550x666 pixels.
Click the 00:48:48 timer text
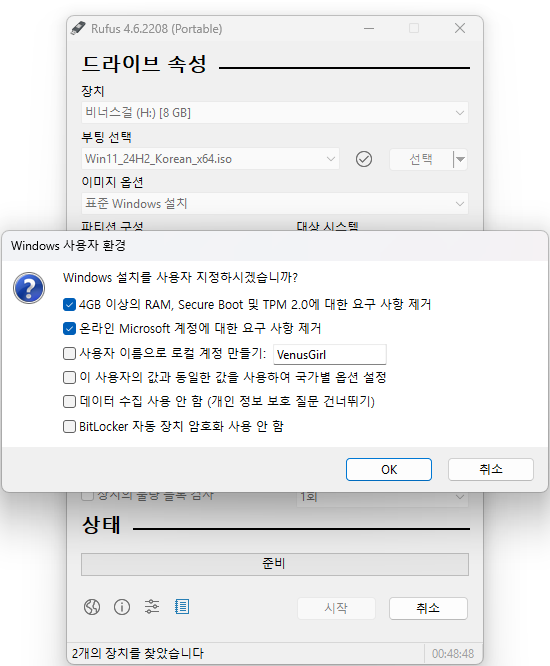point(453,653)
